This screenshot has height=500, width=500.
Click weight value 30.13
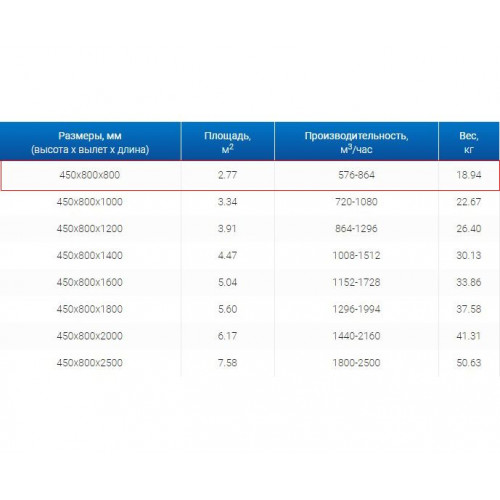coord(469,255)
